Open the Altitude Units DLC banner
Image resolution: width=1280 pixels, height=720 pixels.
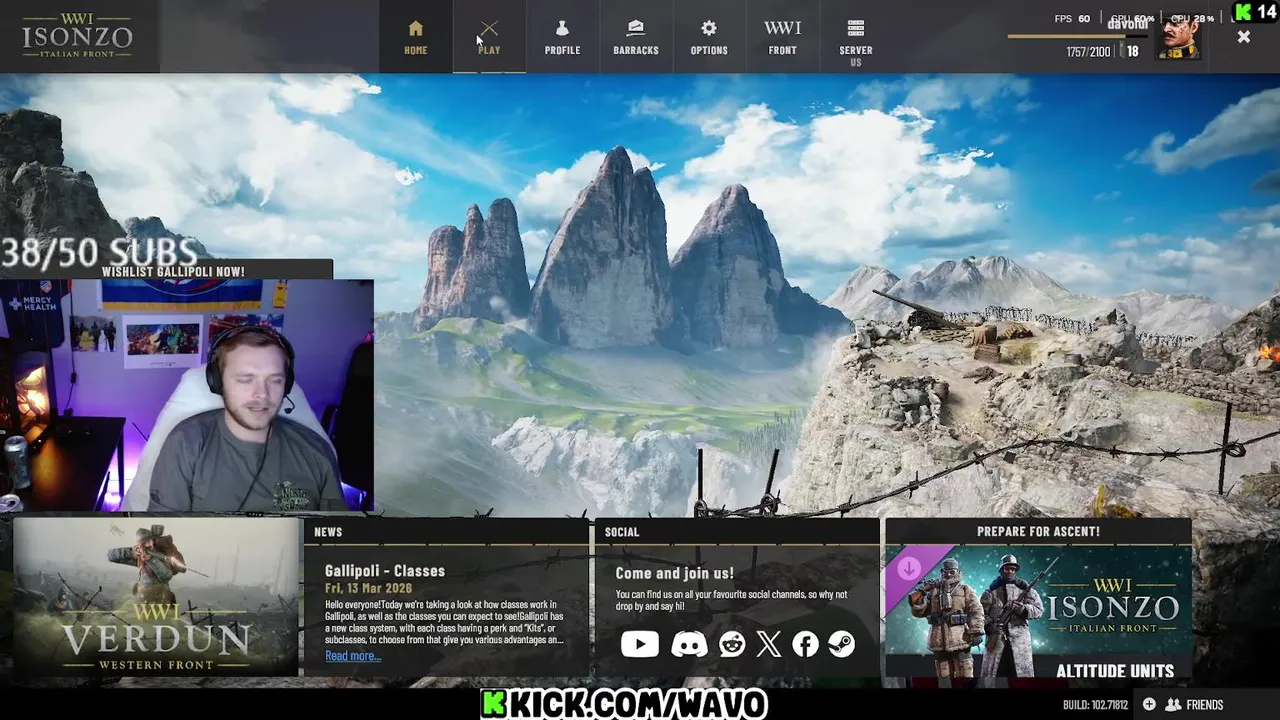click(x=1038, y=612)
